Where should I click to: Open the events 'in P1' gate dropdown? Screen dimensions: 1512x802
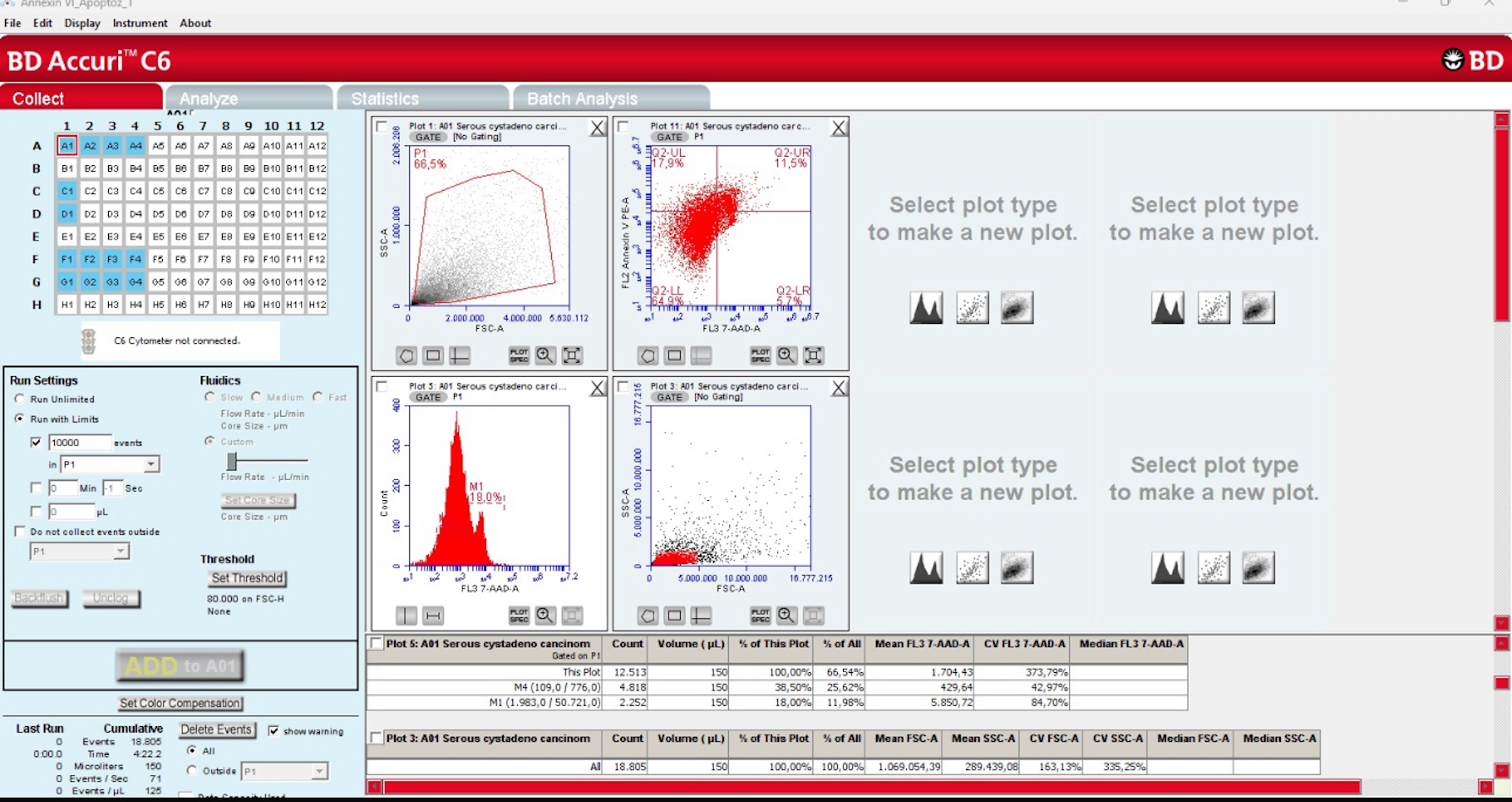coord(150,465)
